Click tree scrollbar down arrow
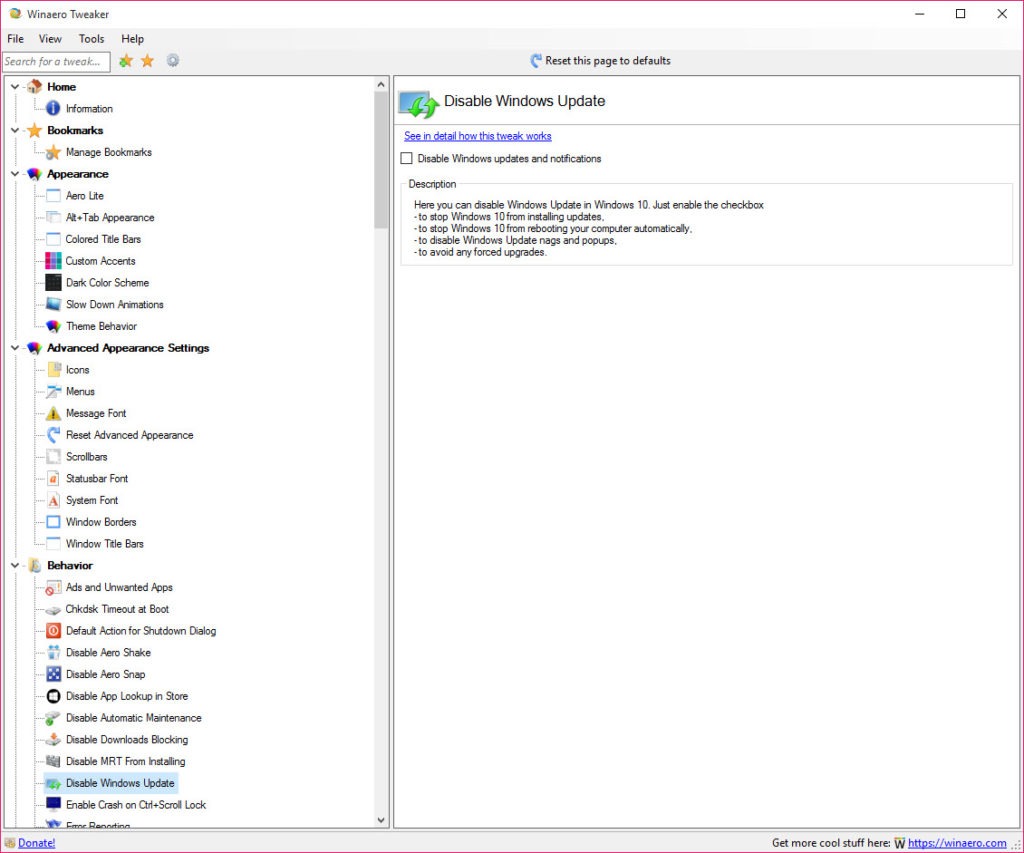Screen dimensions: 1024x853 (381, 820)
